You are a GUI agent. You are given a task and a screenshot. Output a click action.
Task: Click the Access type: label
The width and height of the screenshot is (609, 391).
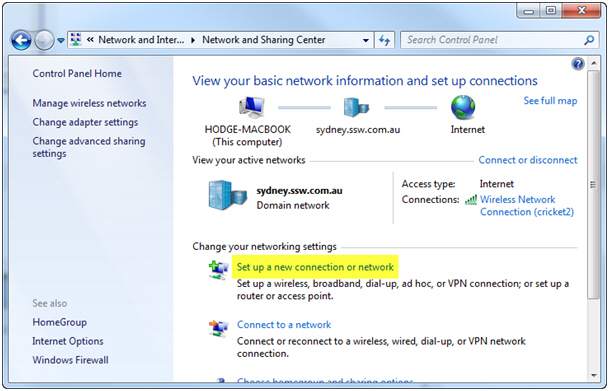(428, 184)
